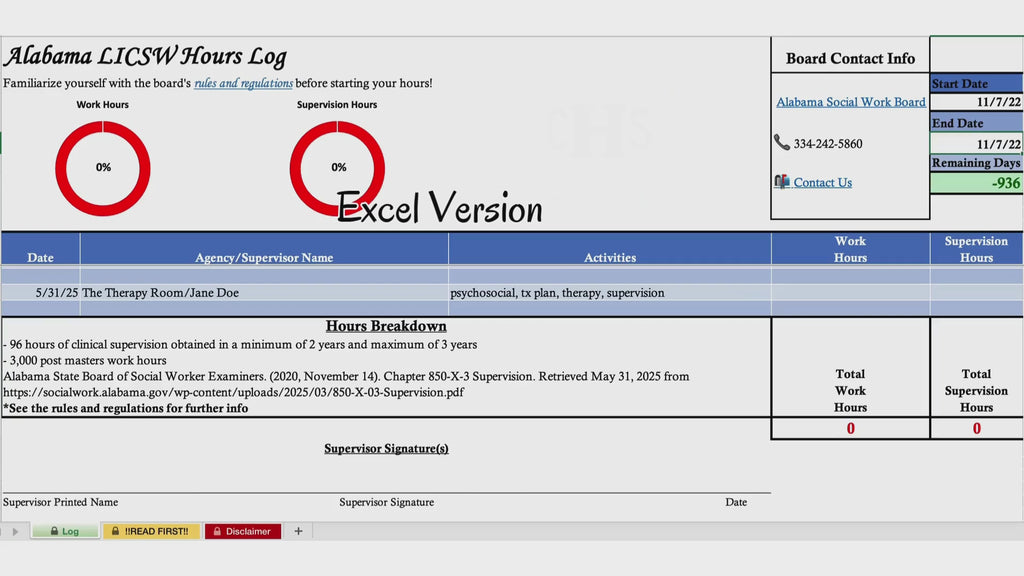Click the socialwork.alabama.gov URL text
Image resolution: width=1024 pixels, height=576 pixels.
click(233, 392)
